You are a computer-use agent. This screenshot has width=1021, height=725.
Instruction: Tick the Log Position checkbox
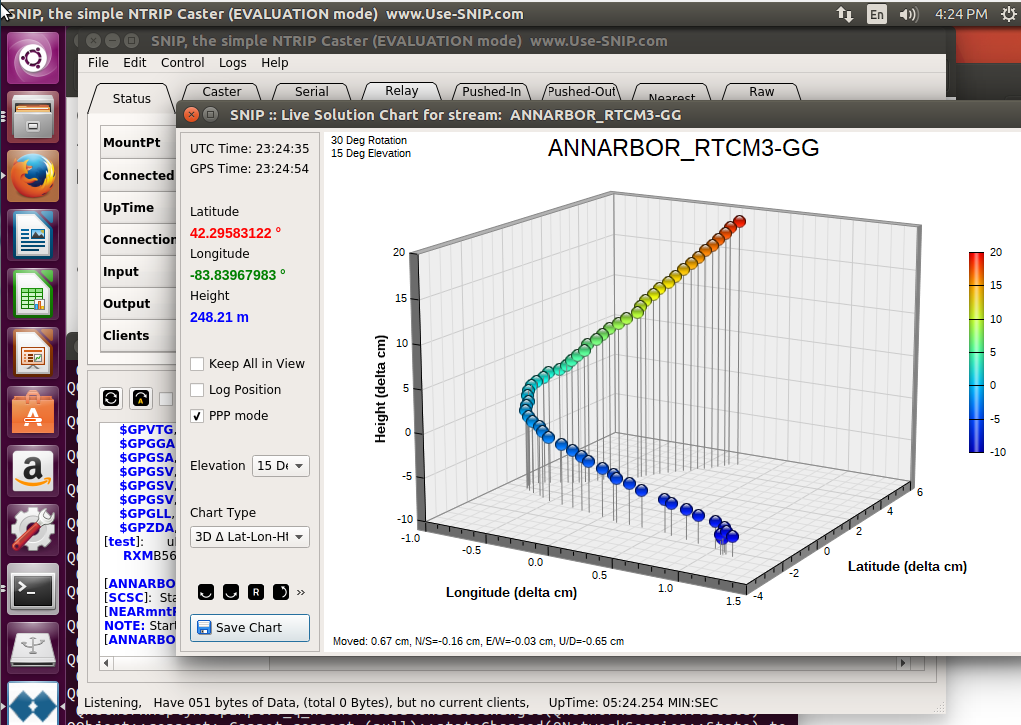click(x=197, y=390)
